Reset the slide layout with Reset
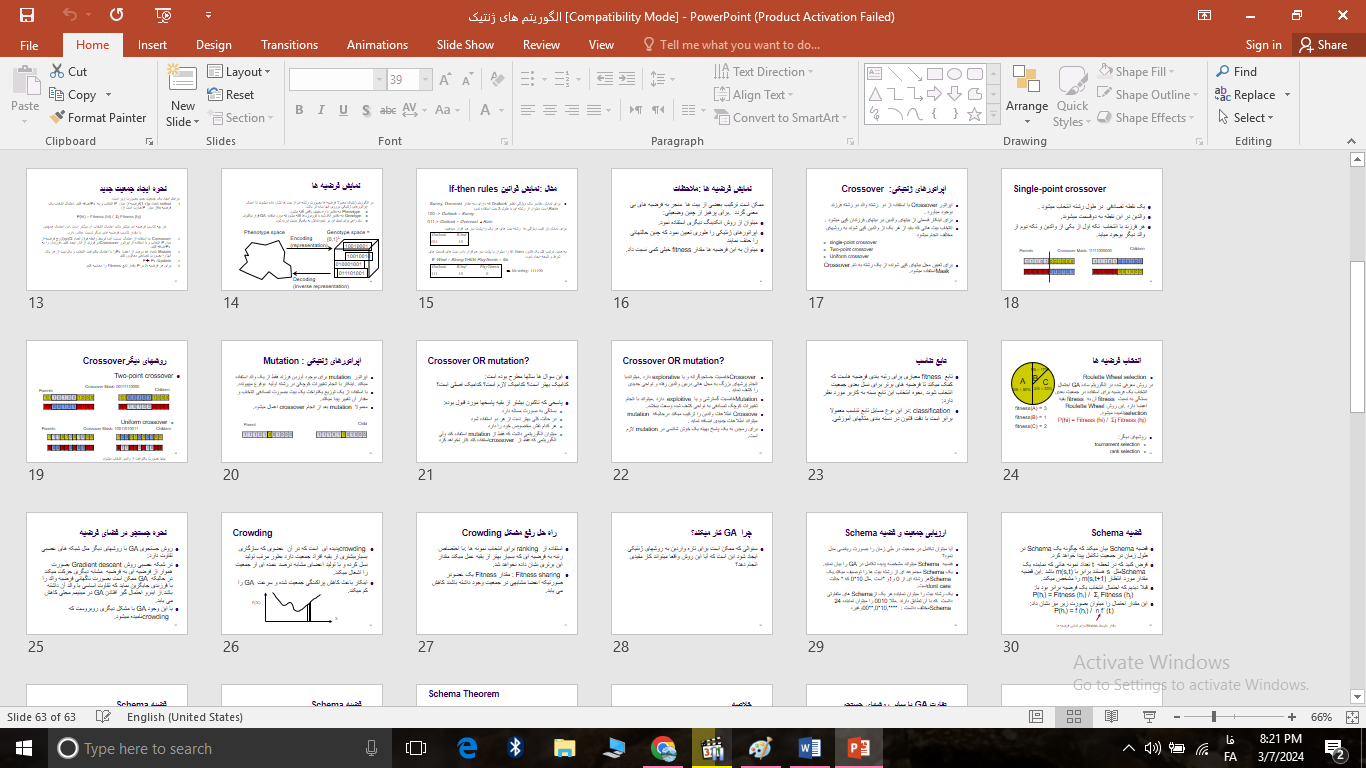This screenshot has height=768, width=1366. (231, 95)
